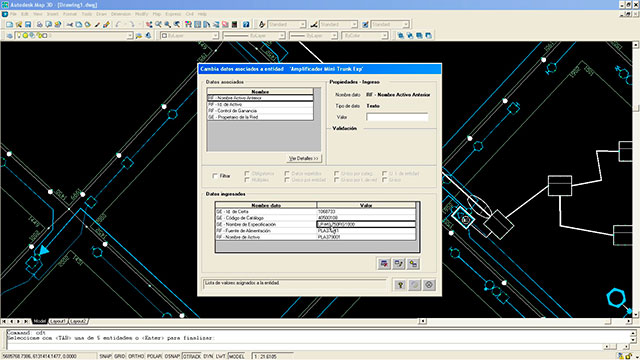Screen dimensions: 640x360
Task: Open the Map menu
Action: [157, 14]
